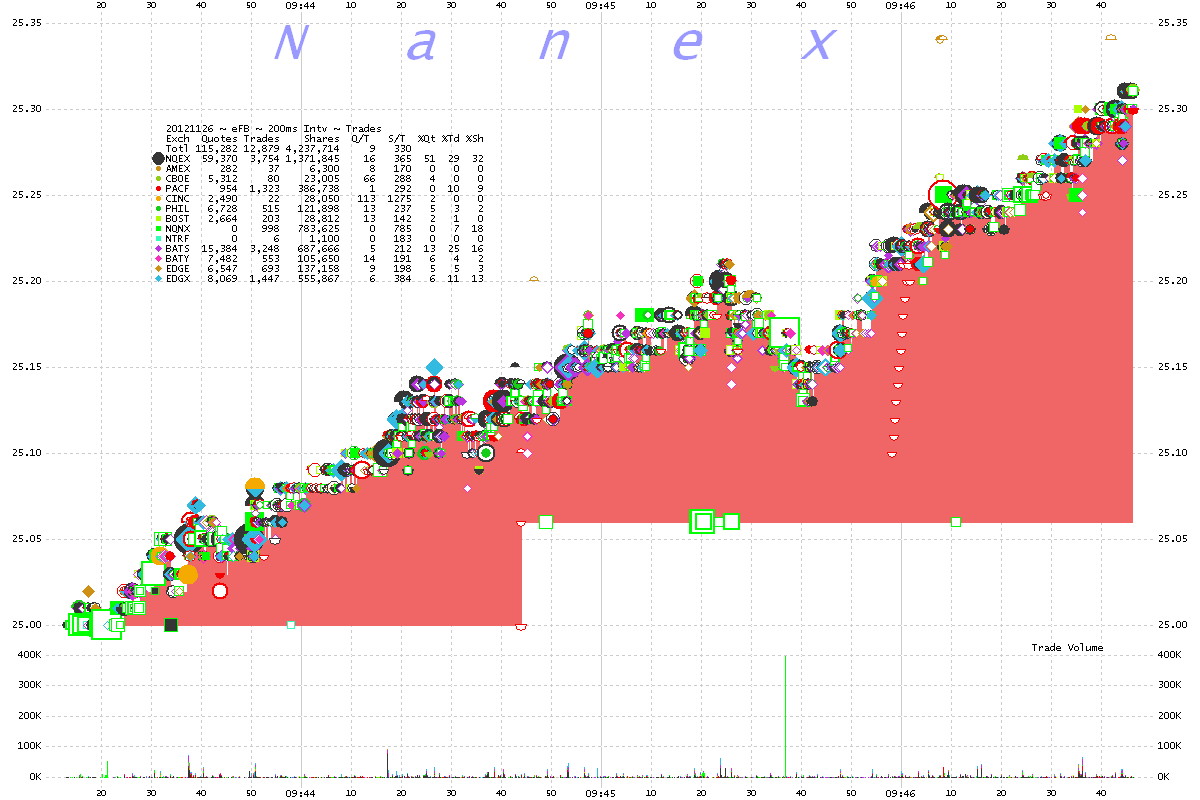The image size is (1200, 800).
Task: Click the green PHIL legend dot
Action: click(x=158, y=208)
